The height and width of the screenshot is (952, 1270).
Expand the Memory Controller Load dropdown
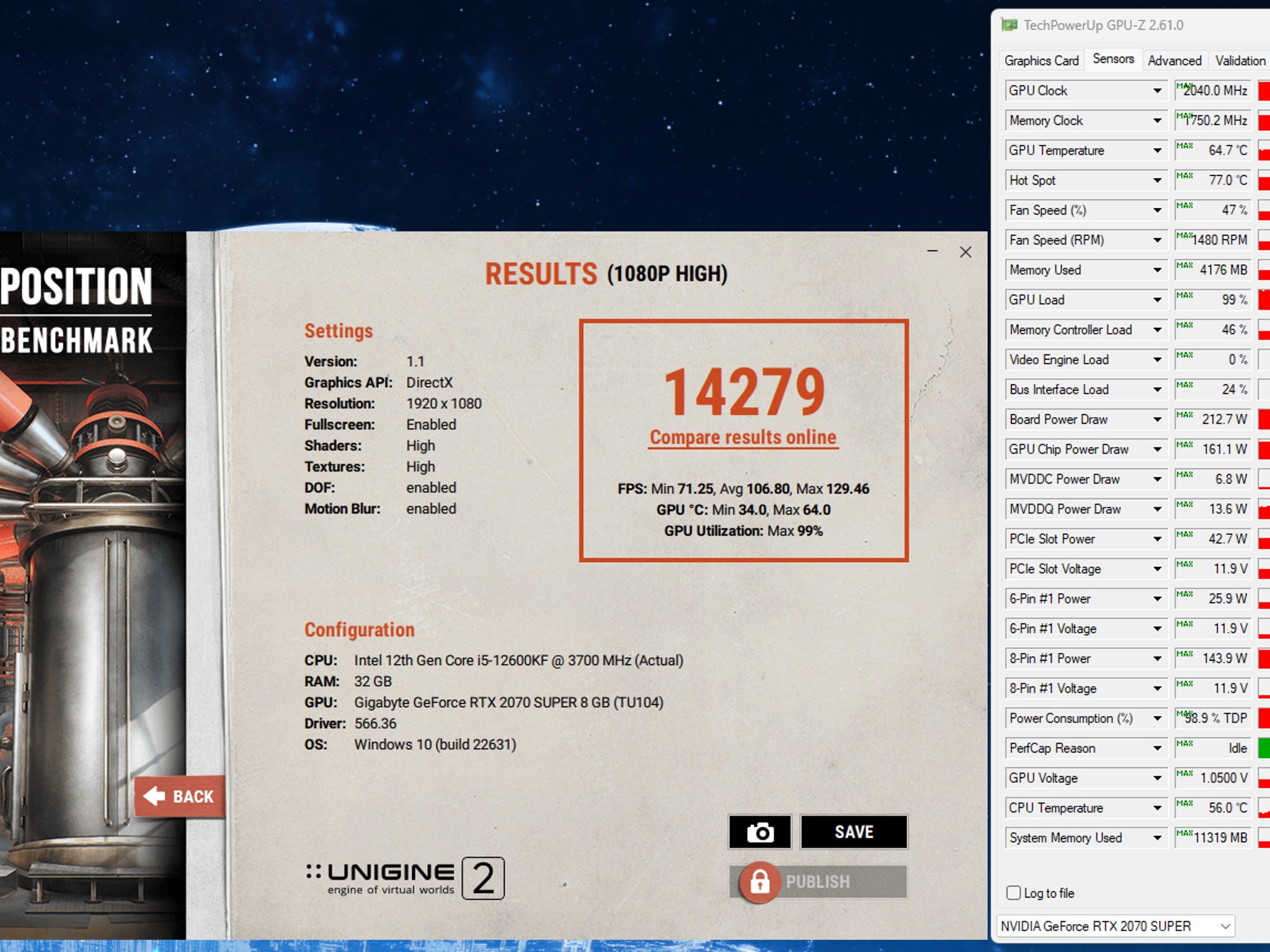point(1157,330)
